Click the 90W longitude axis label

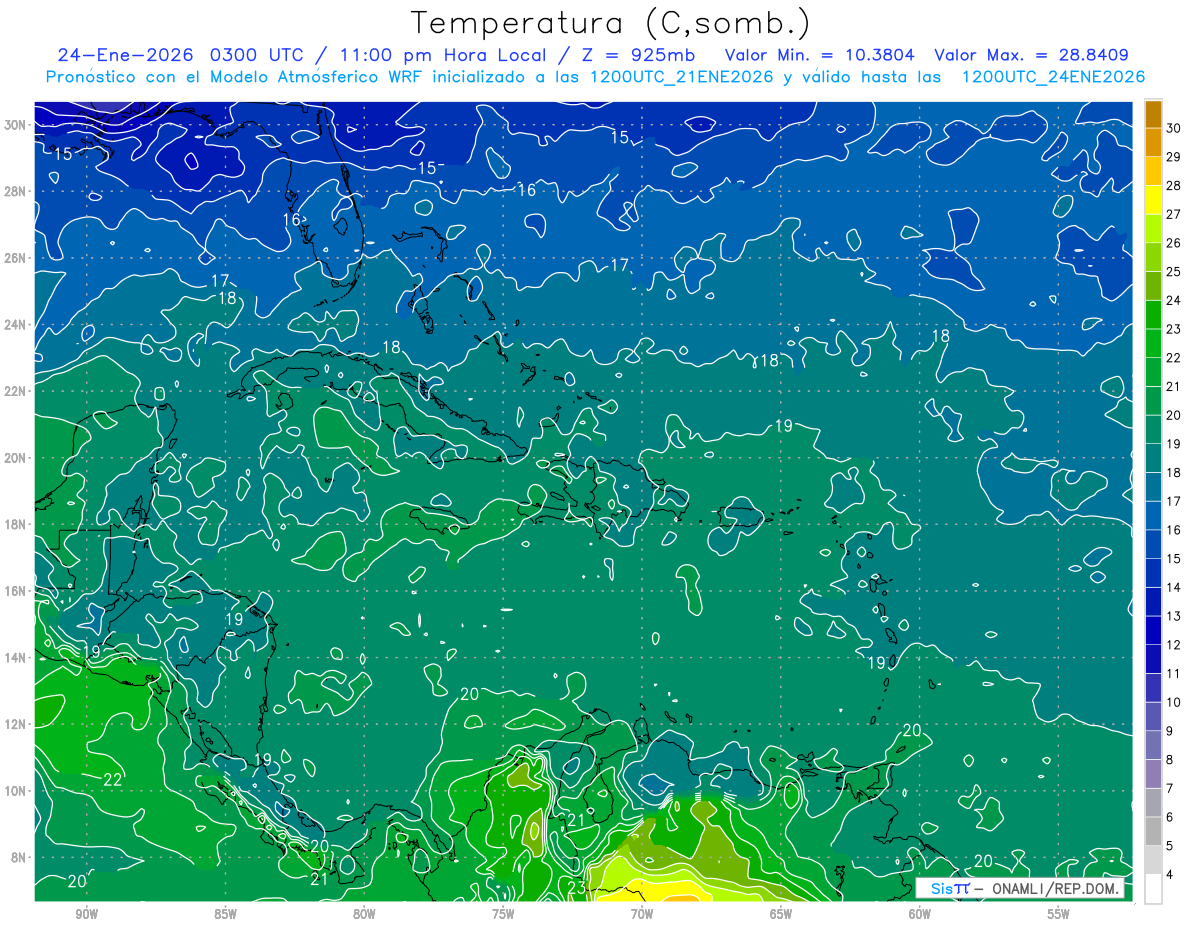pyautogui.click(x=87, y=914)
